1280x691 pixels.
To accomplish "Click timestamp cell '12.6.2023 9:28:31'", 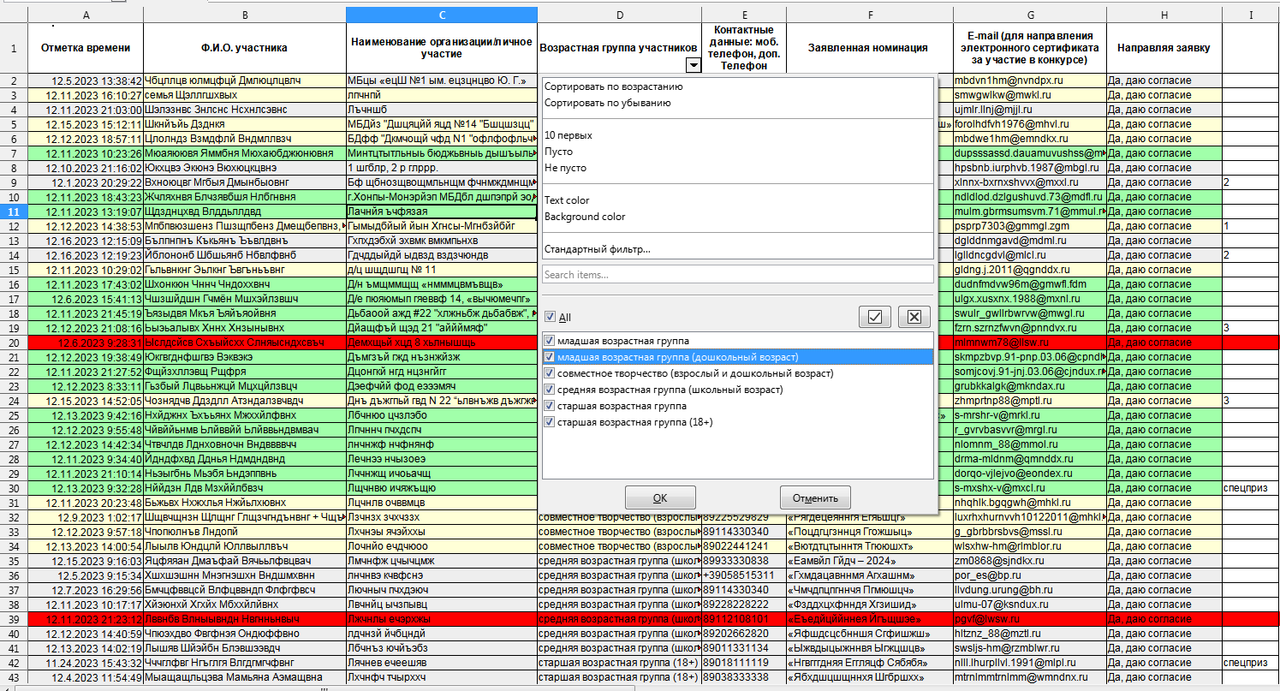I will point(86,342).
